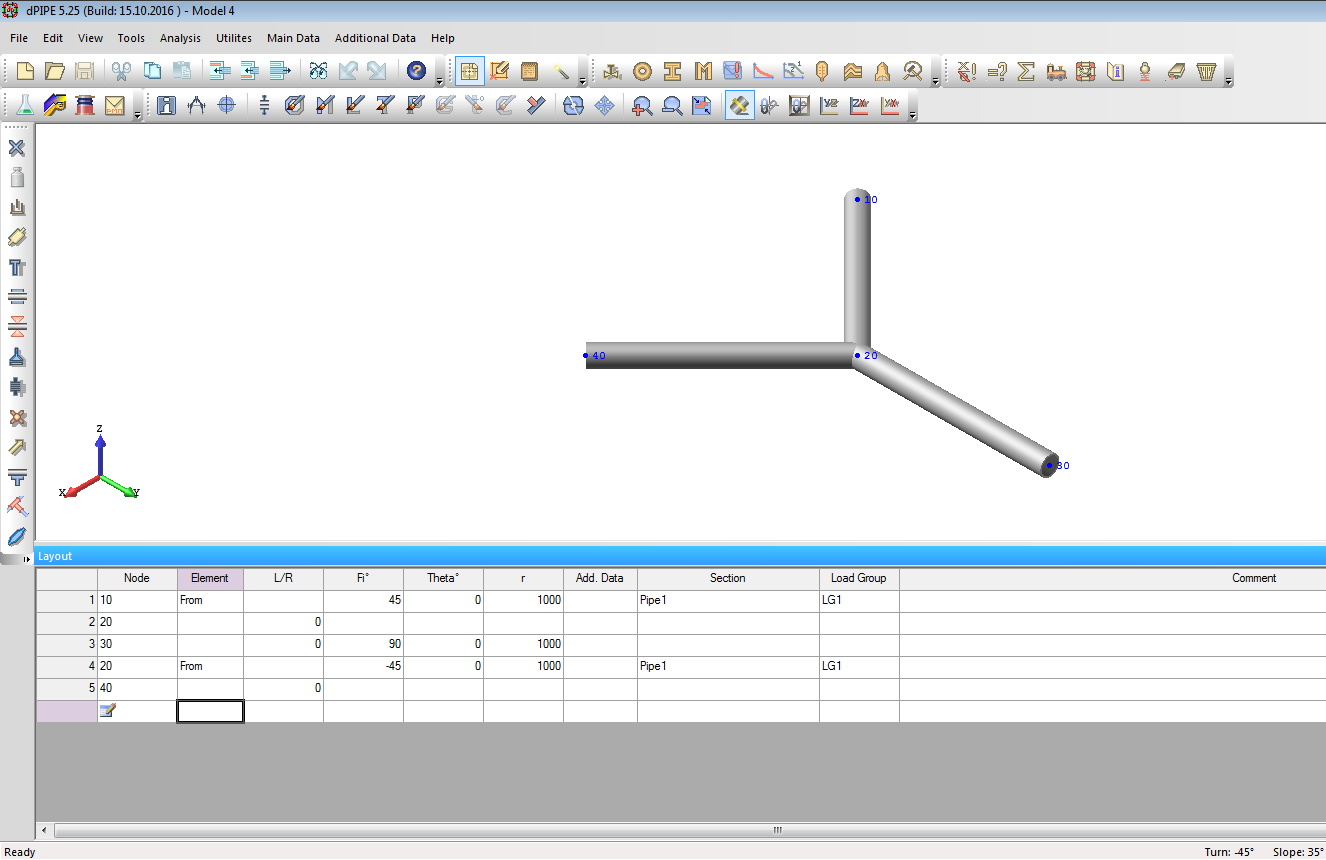Expand the overflow arrow after the envelope icon
Image resolution: width=1326 pixels, height=860 pixels.
(x=137, y=114)
